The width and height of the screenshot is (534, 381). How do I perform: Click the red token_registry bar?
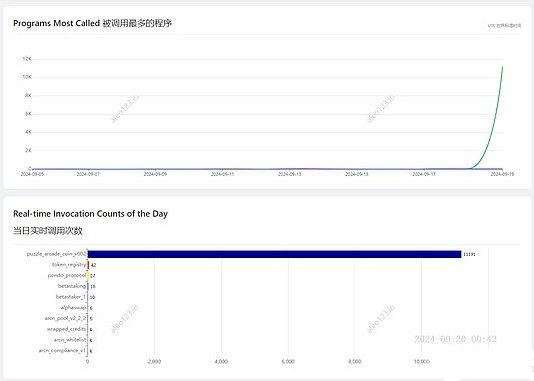[88, 265]
